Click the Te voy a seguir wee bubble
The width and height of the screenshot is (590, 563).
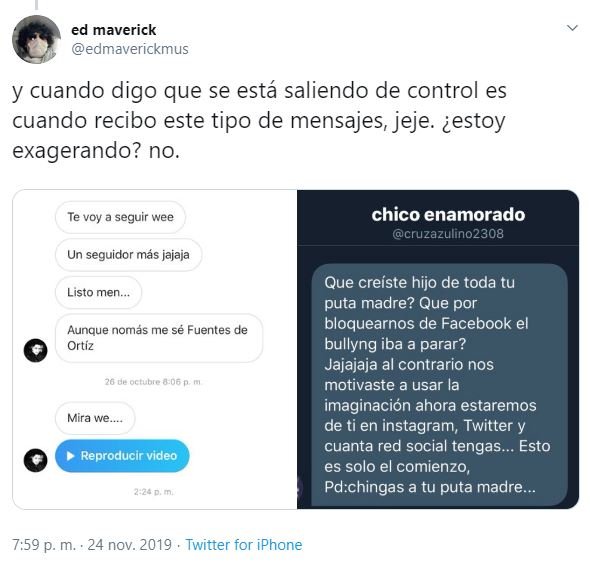(120, 217)
